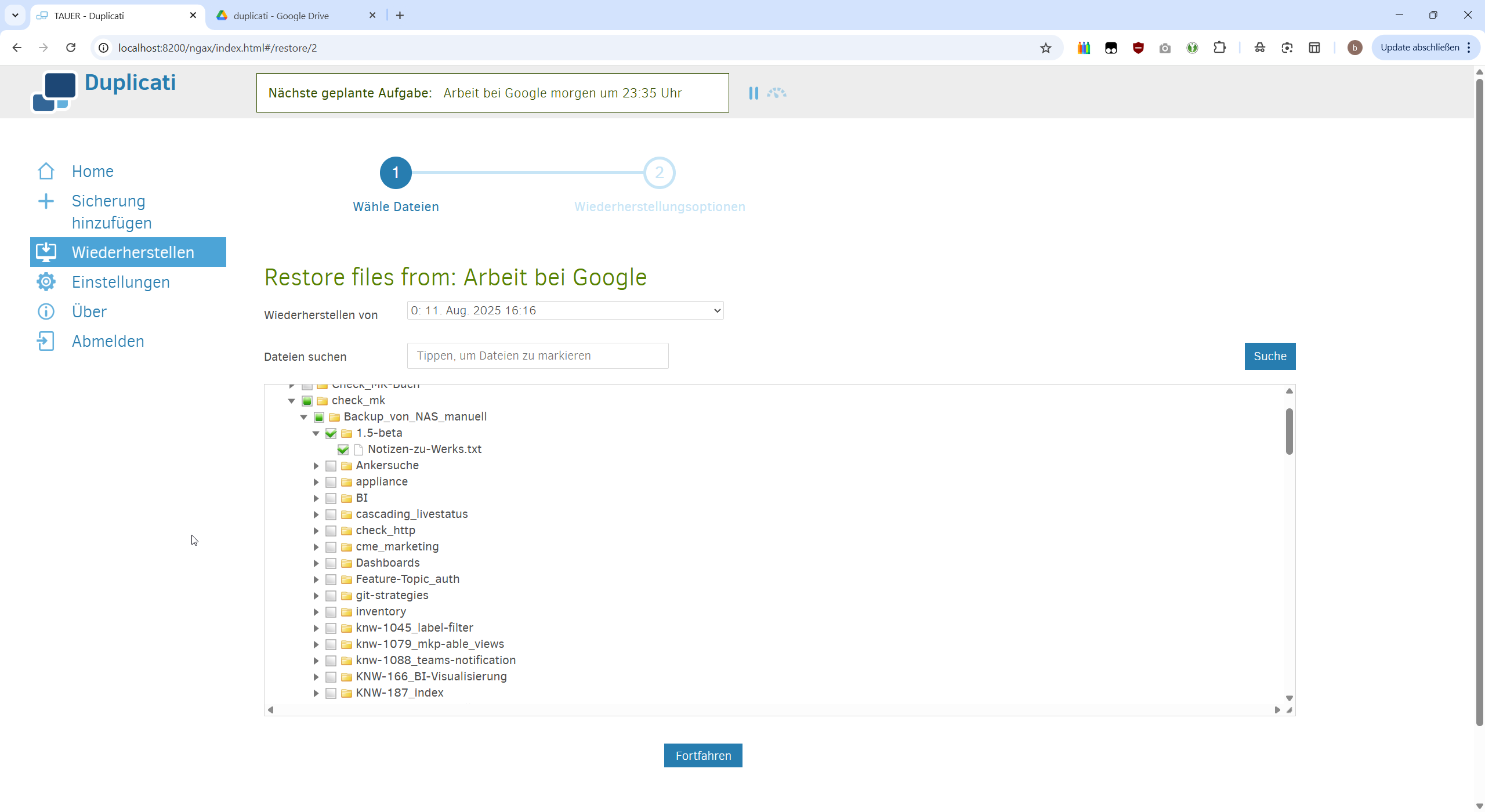
Task: Click the Fortfahren button
Action: tap(703, 755)
